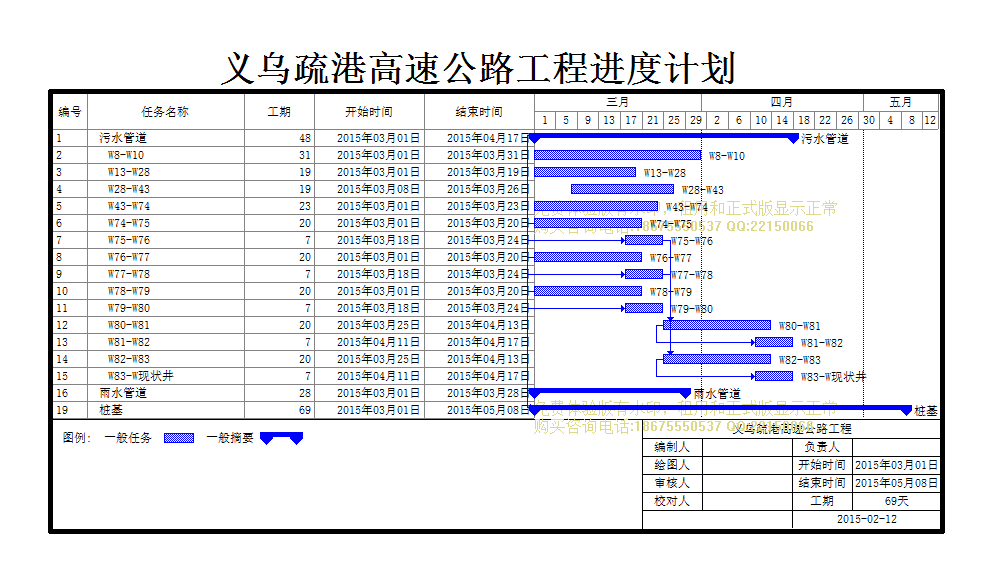The height and width of the screenshot is (580, 991).
Task: Select the W82-W83 Gantt bar
Action: (717, 359)
